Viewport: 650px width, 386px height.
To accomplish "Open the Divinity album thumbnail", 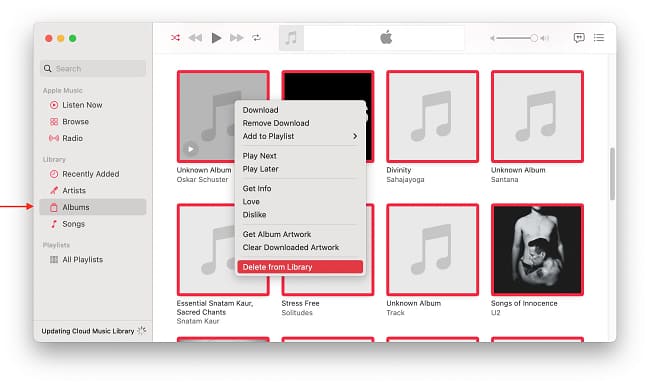I will (432, 117).
